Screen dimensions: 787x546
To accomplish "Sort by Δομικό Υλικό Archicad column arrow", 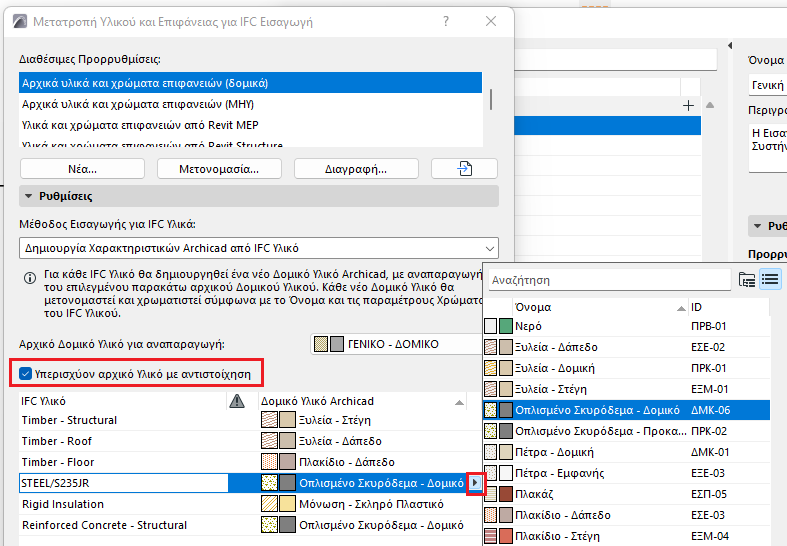I will [459, 402].
